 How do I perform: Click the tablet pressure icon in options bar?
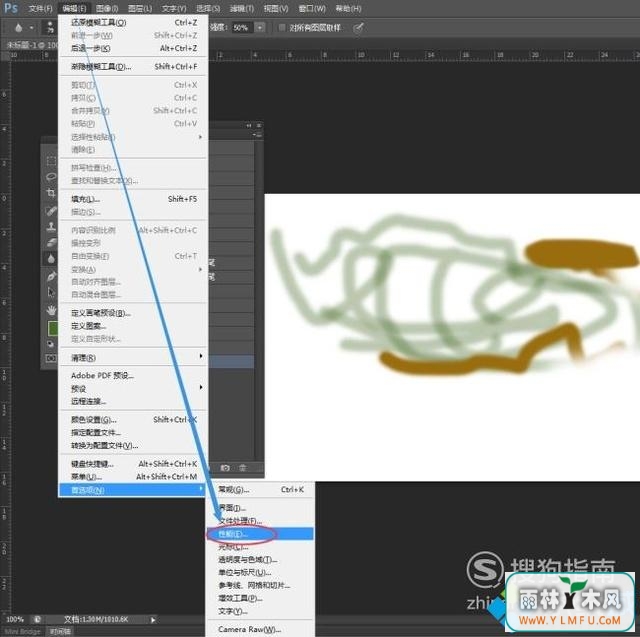pyautogui.click(x=358, y=28)
